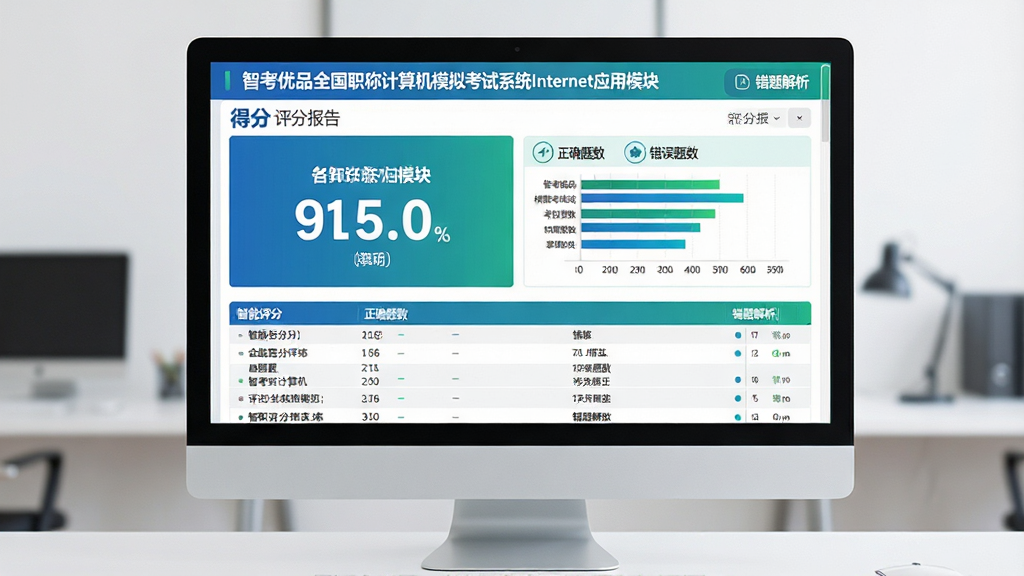
Task: Expand the report type dropdown beside 评分报告
Action: (754, 118)
